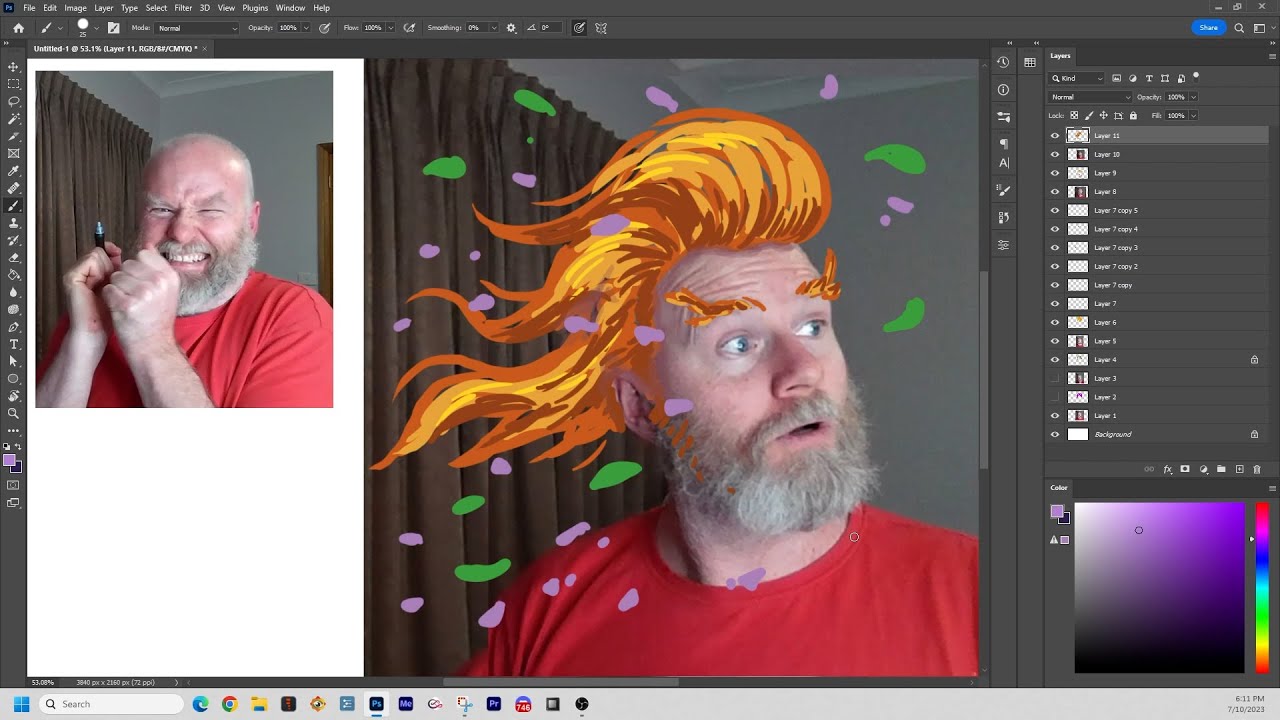The width and height of the screenshot is (1280, 720).
Task: Select the Lasso tool
Action: coord(13,101)
